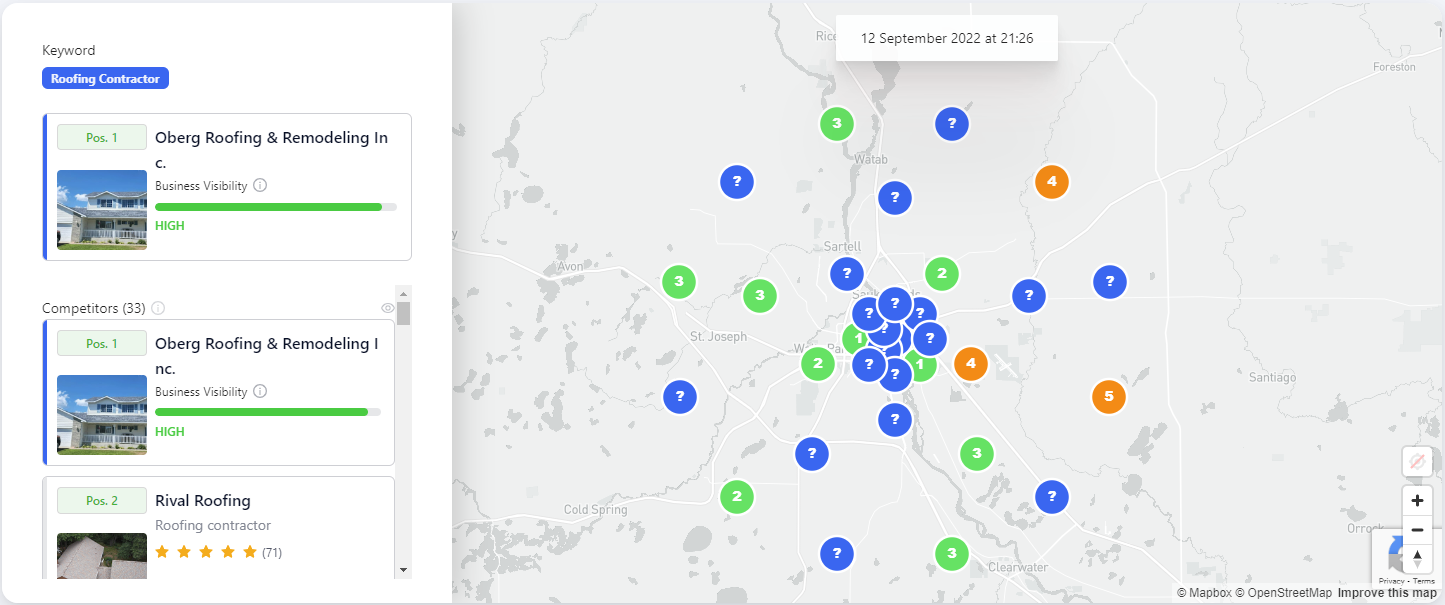Click the Competitors (33) heading

(94, 308)
